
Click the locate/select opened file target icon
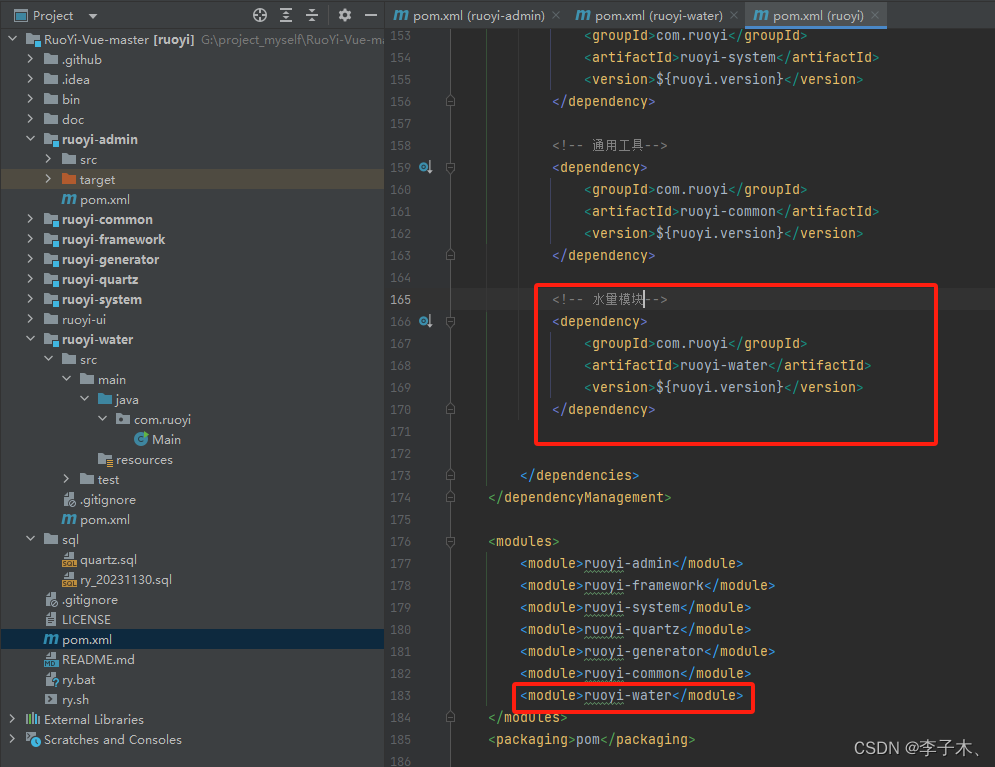[x=260, y=15]
